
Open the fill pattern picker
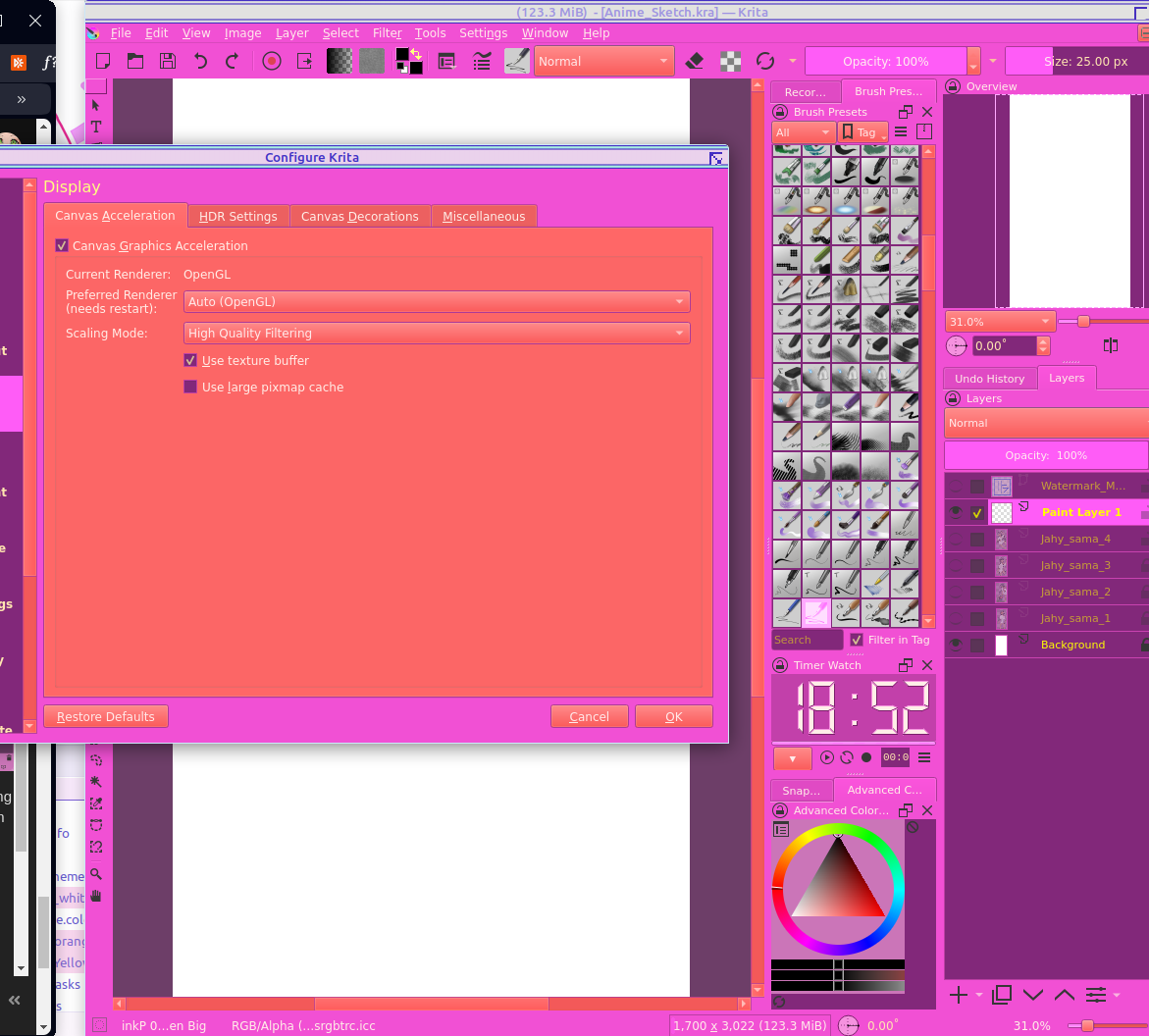372,62
